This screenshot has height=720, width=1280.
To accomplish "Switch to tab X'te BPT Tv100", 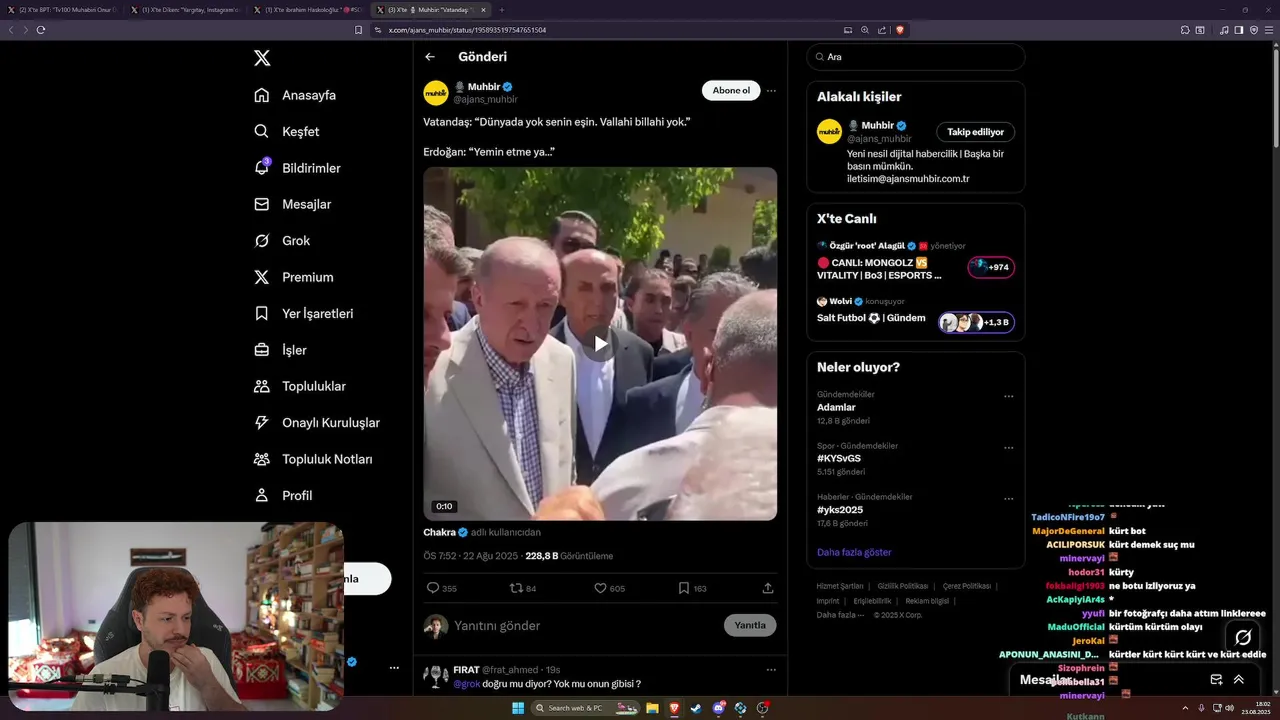I will pyautogui.click(x=62, y=10).
